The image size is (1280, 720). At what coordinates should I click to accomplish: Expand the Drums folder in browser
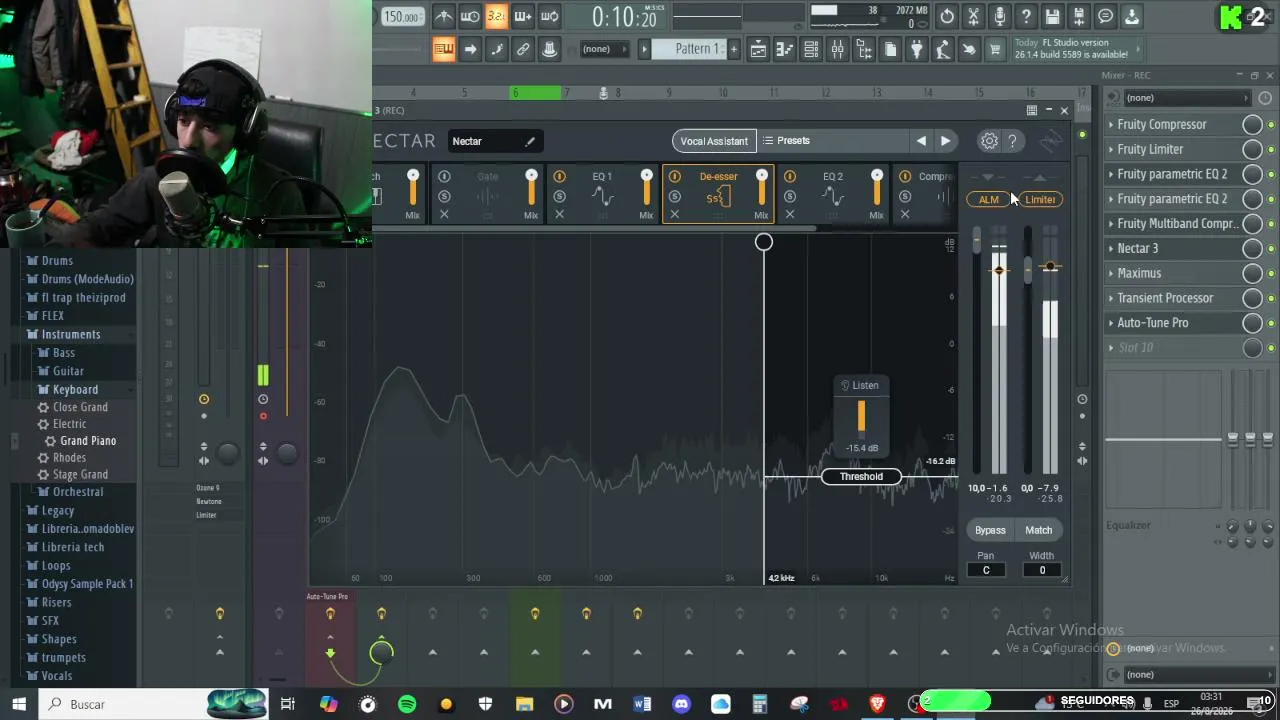(x=57, y=261)
